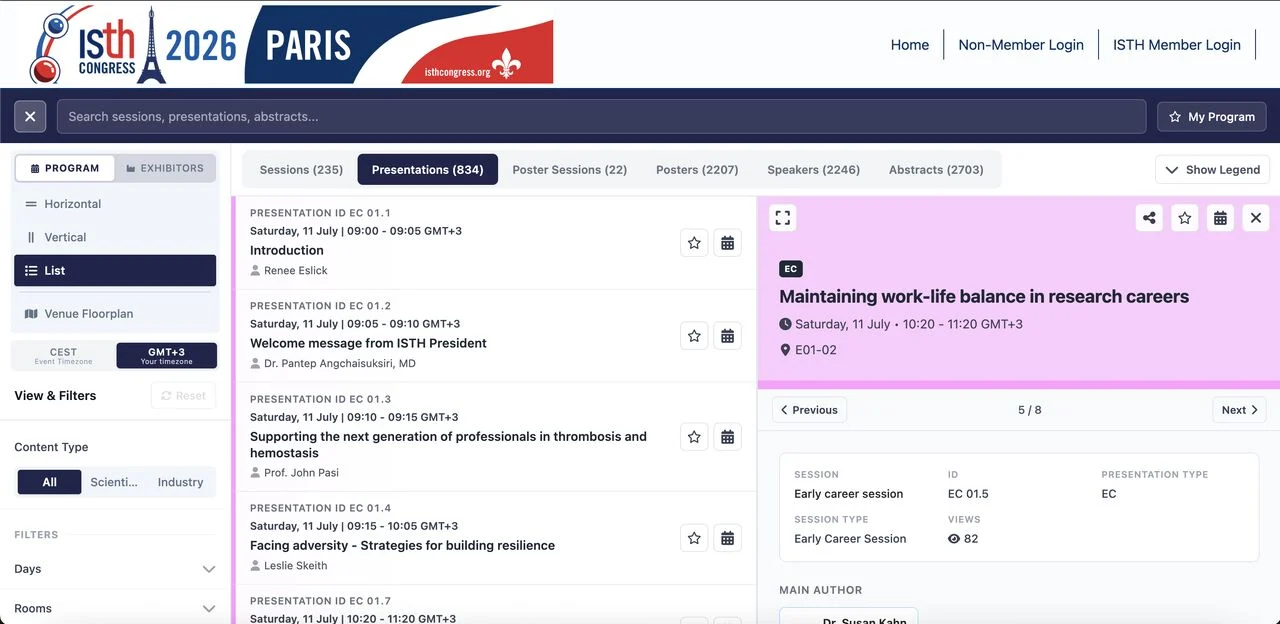Switch to Exhibitors view toggle
The width and height of the screenshot is (1280, 624).
[165, 168]
